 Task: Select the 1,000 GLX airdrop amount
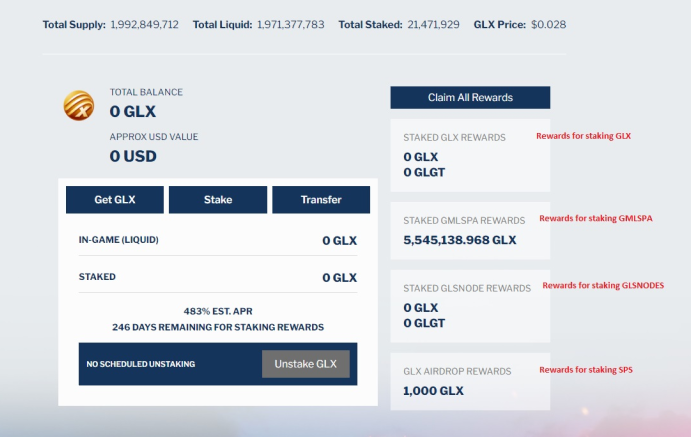pyautogui.click(x=434, y=391)
